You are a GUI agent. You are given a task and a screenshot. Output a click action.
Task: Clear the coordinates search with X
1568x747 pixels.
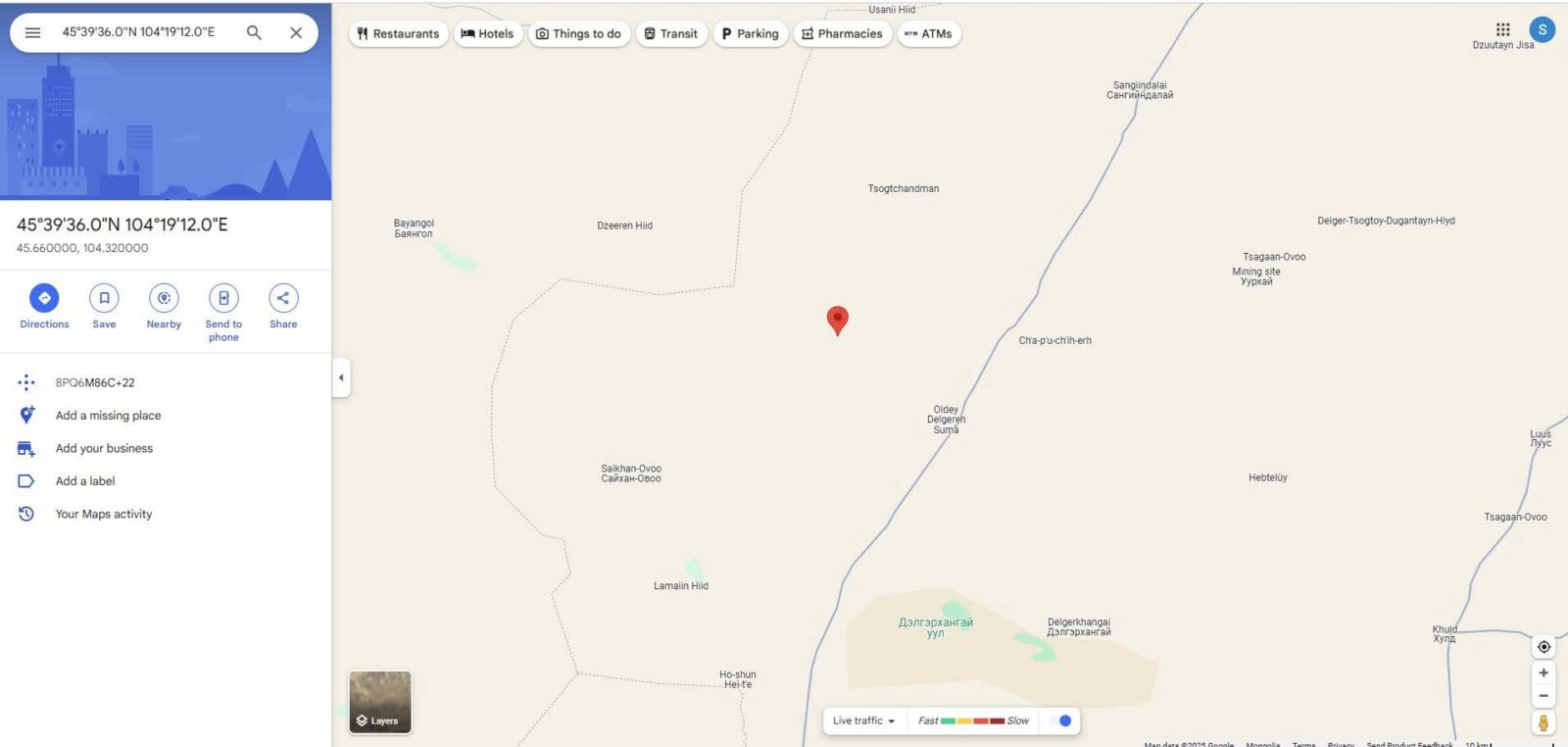[296, 32]
